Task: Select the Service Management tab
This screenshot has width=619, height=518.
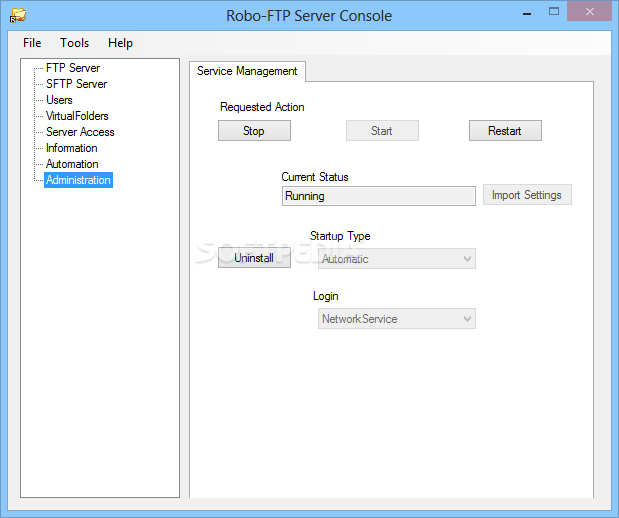Action: [x=247, y=71]
